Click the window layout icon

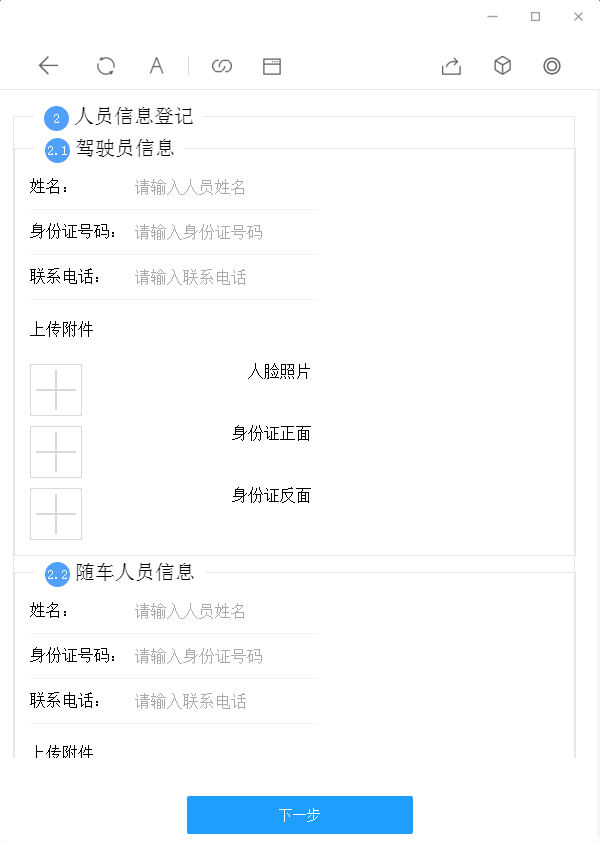272,66
